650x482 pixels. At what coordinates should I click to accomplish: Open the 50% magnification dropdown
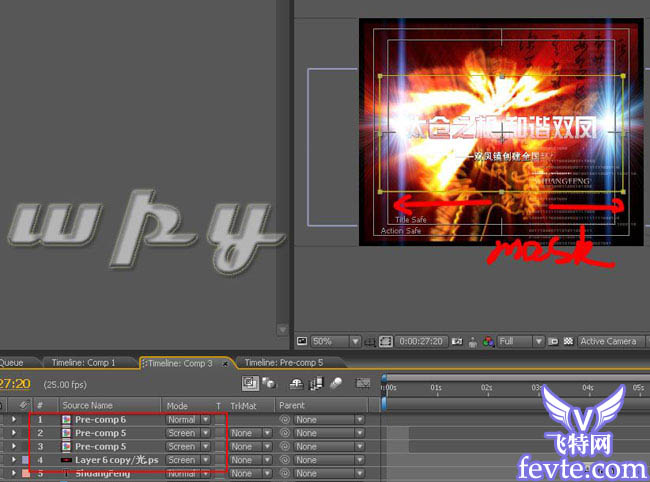335,342
